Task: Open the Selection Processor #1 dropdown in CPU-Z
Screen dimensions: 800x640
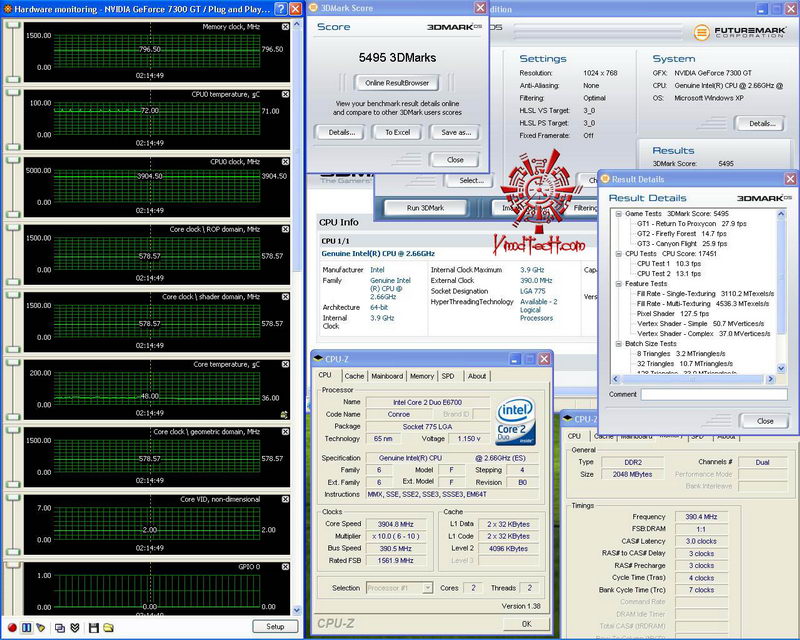Action: [x=428, y=588]
